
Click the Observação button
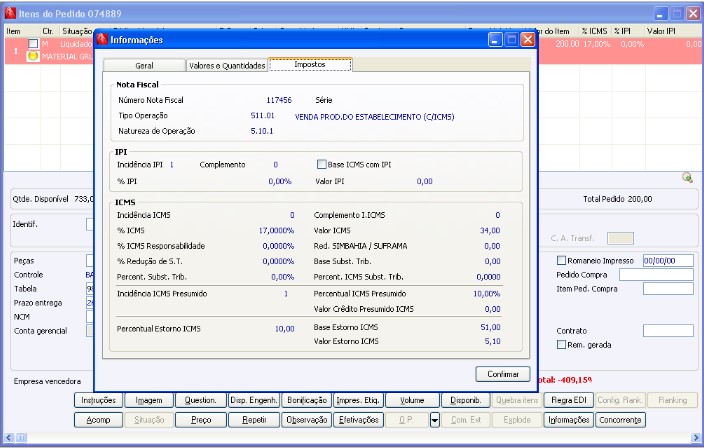pyautogui.click(x=307, y=420)
